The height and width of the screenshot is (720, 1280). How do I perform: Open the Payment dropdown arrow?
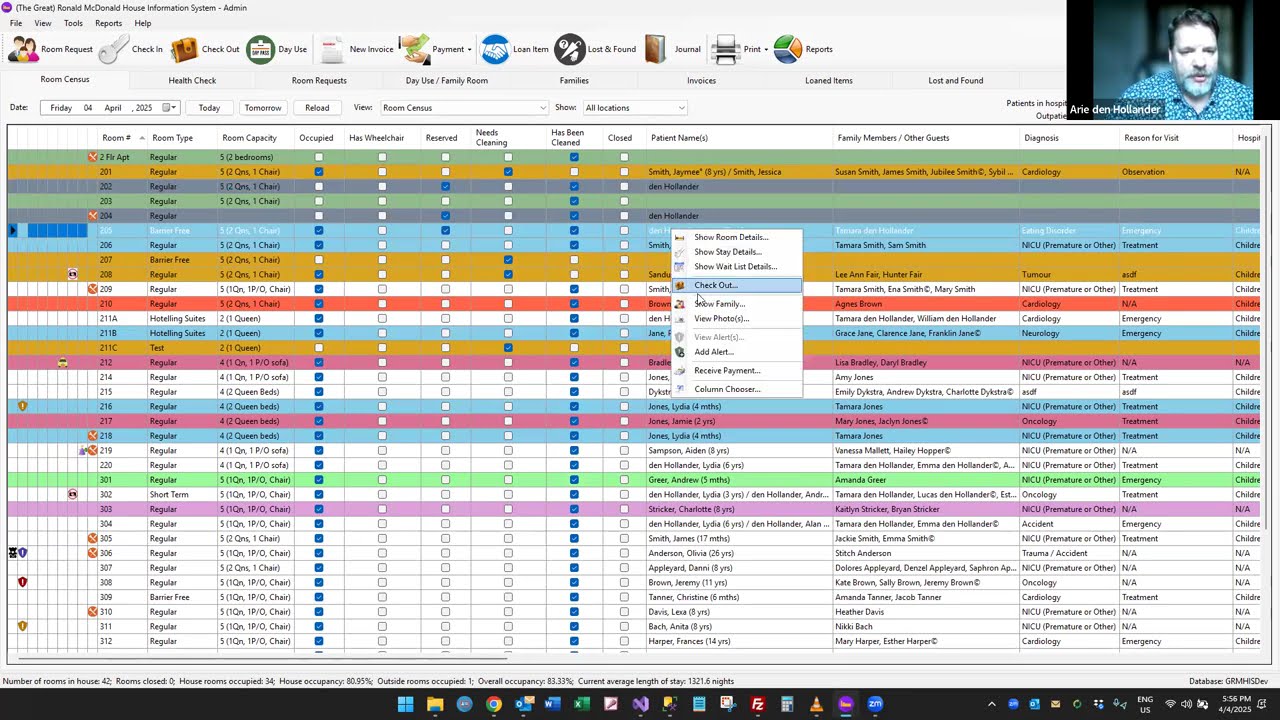coord(471,49)
